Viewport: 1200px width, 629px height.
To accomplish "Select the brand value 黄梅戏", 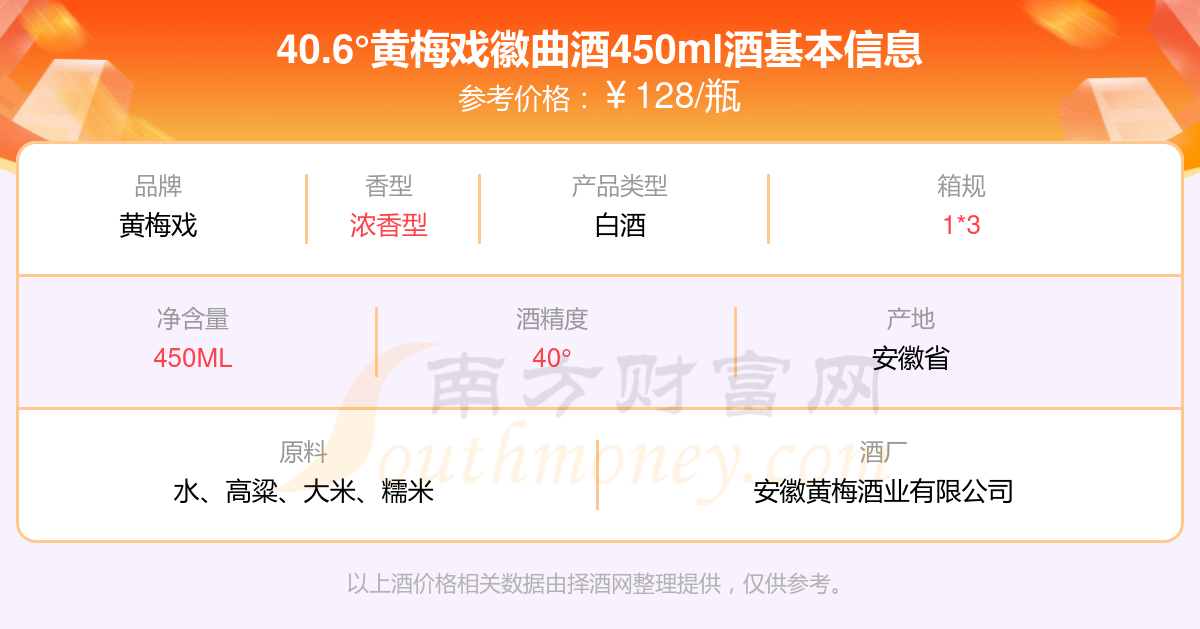I will tap(159, 225).
